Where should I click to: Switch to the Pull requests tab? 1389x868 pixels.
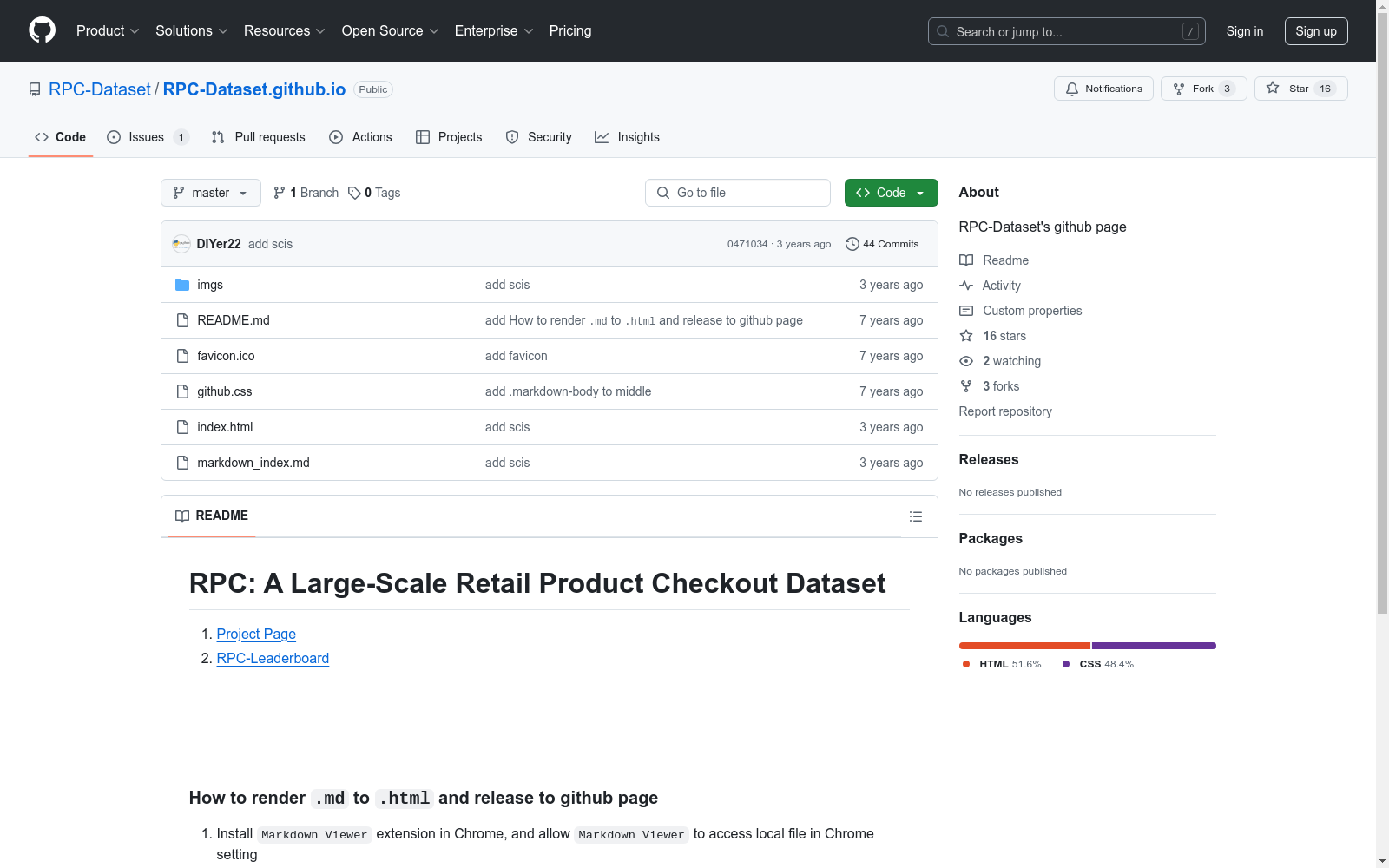click(259, 137)
